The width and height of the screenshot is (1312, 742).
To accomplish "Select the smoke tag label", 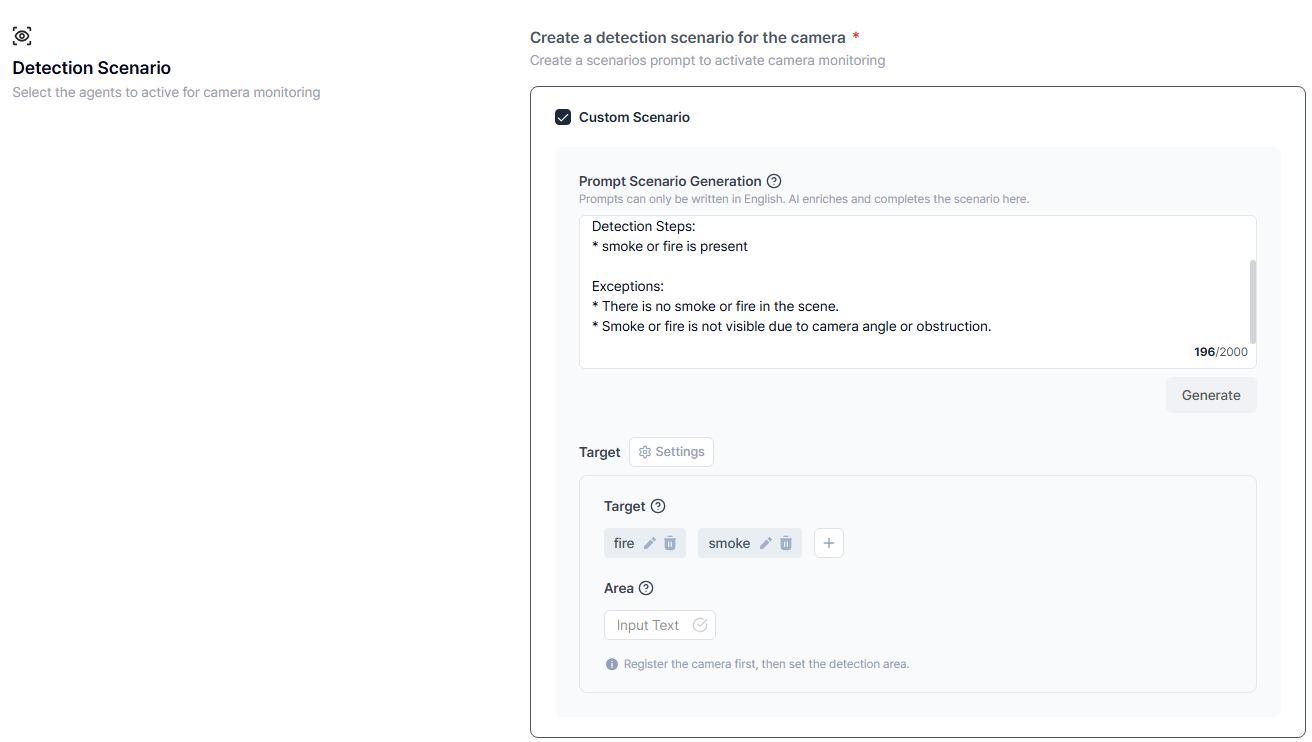I will [x=729, y=543].
